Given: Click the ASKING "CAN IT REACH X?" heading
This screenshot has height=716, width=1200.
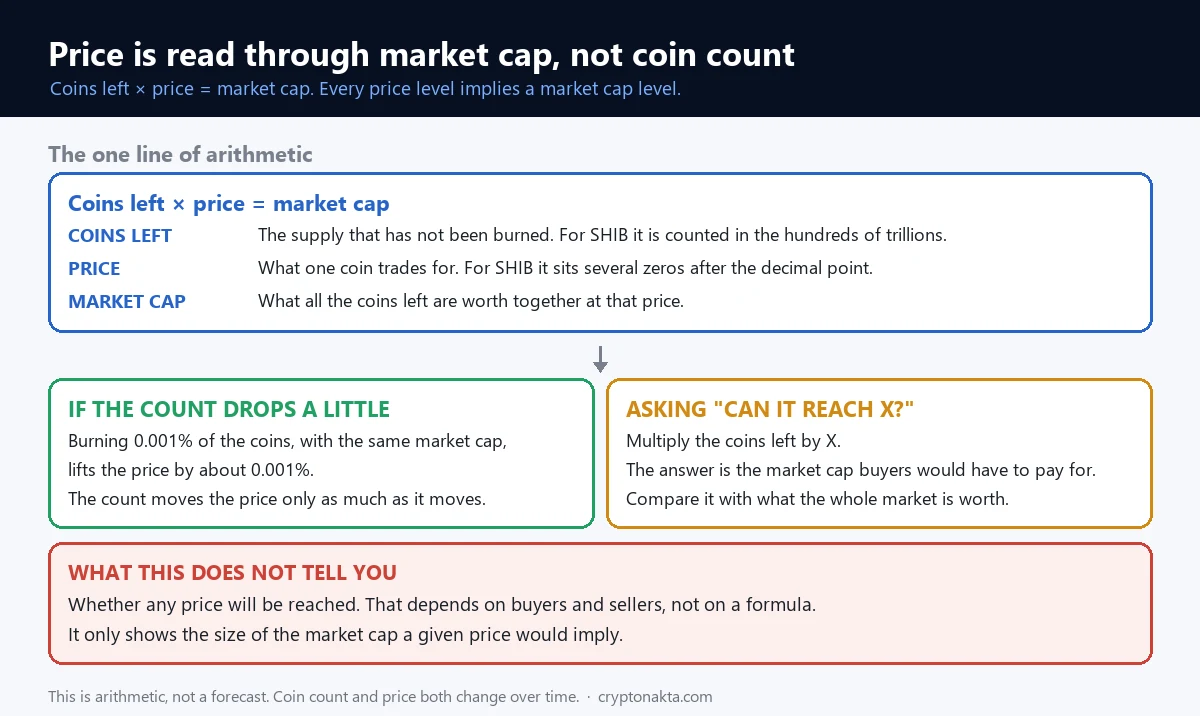Looking at the screenshot, I should pyautogui.click(x=770, y=409).
